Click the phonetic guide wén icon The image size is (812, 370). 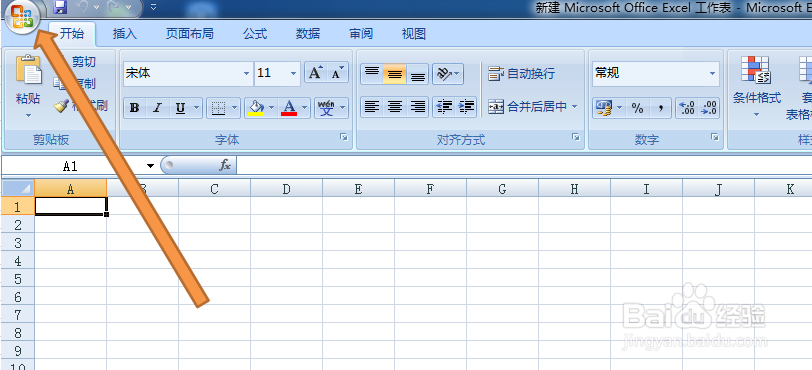tap(326, 108)
